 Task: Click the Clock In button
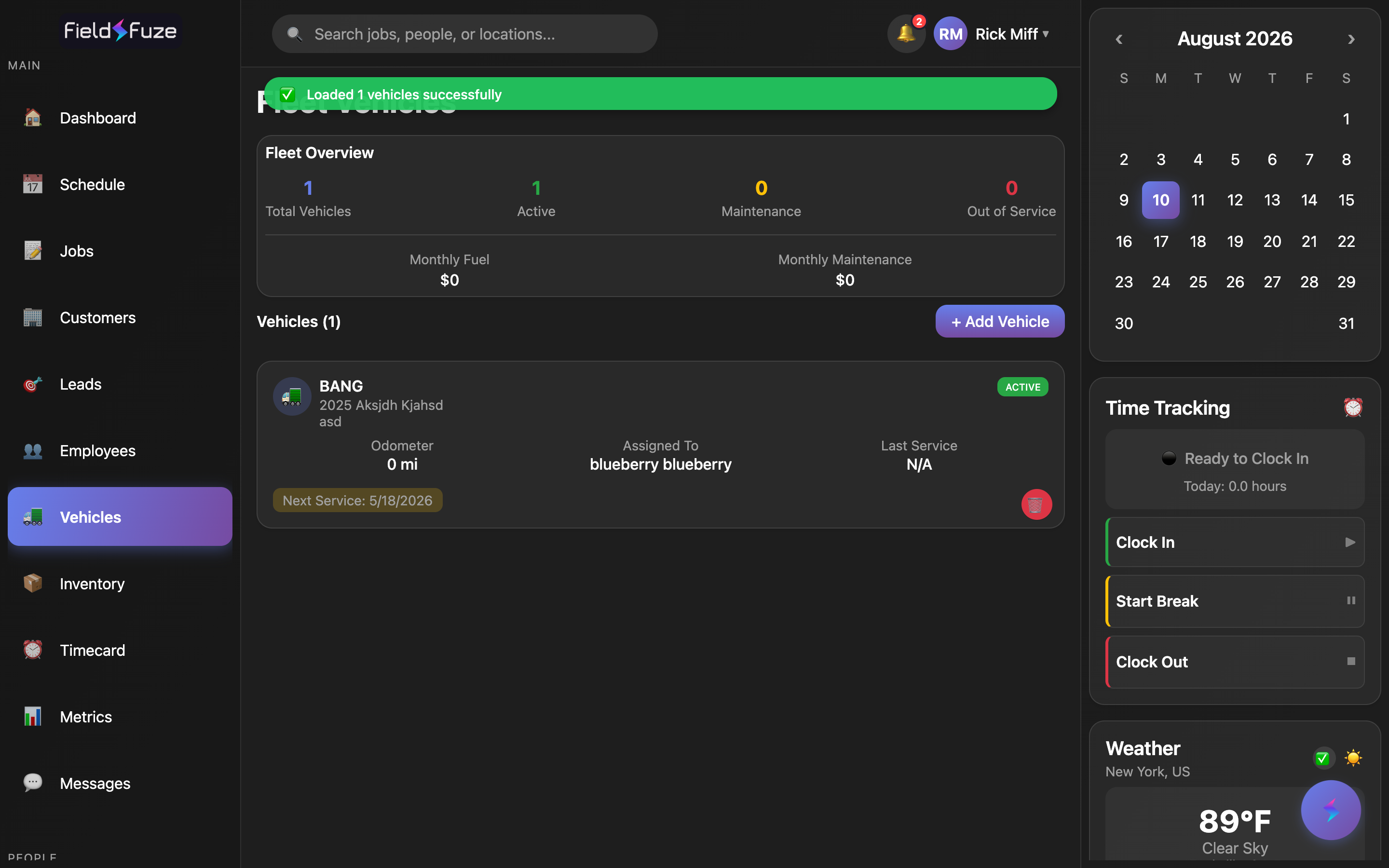coord(1235,542)
